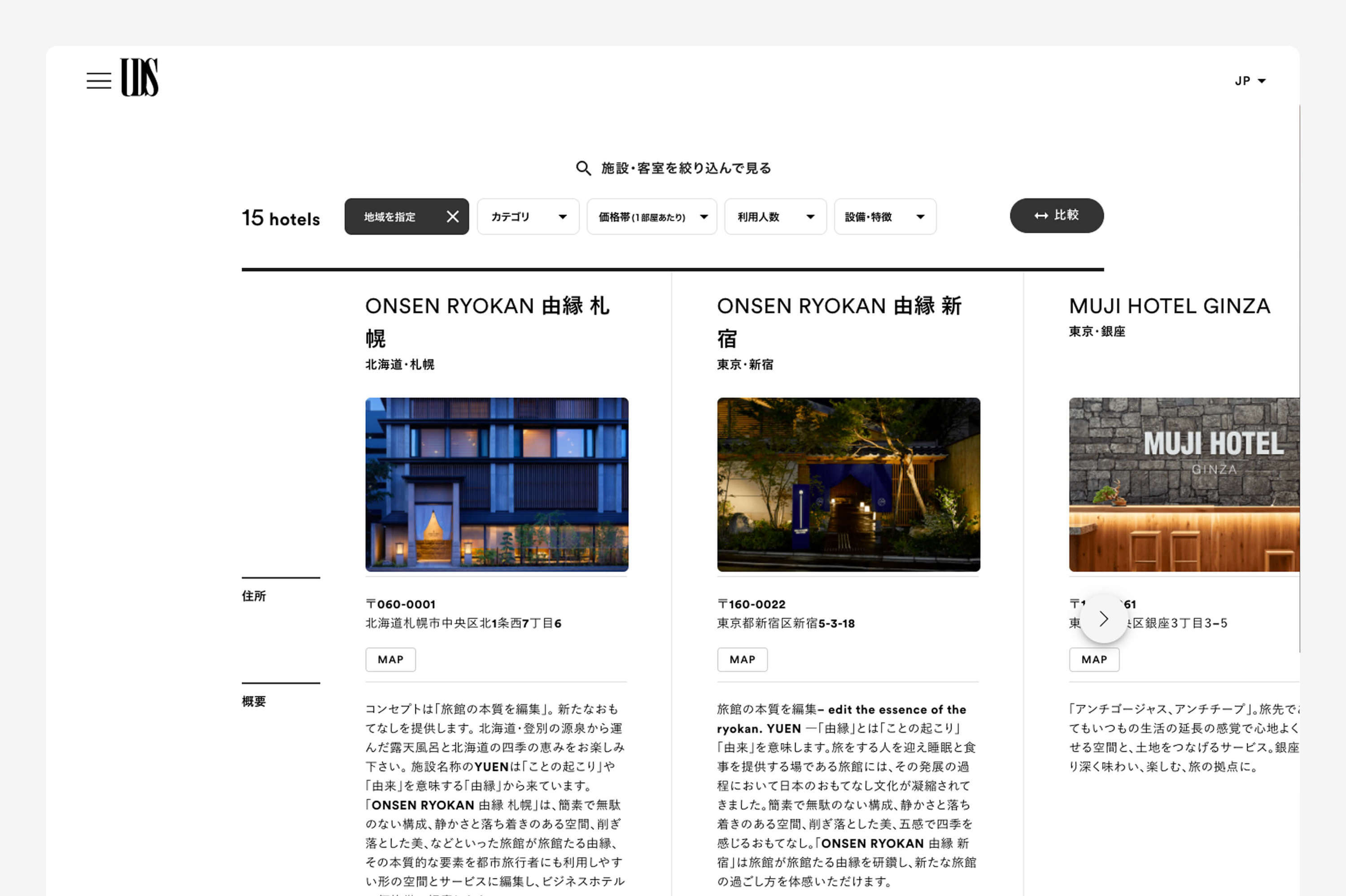Click the 新宿 ryokan entrance photo
The width and height of the screenshot is (1346, 896).
[848, 485]
